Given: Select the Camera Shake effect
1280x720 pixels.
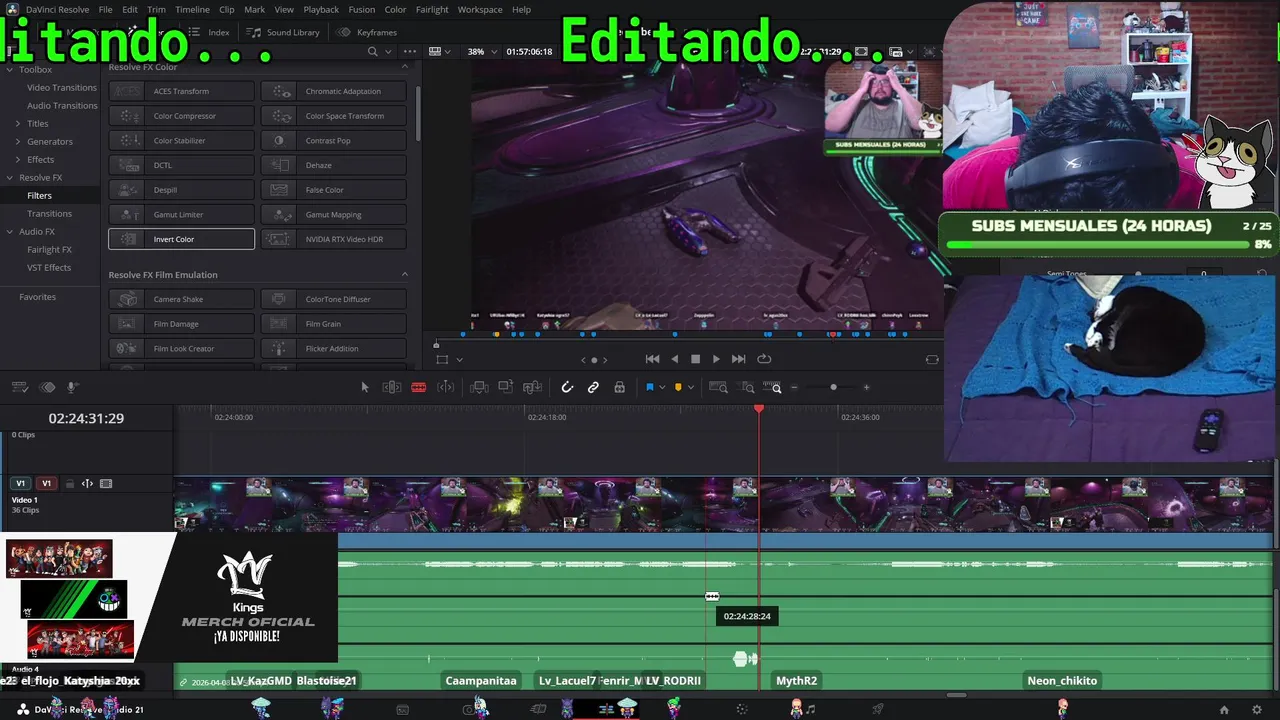Looking at the screenshot, I should click(x=181, y=299).
